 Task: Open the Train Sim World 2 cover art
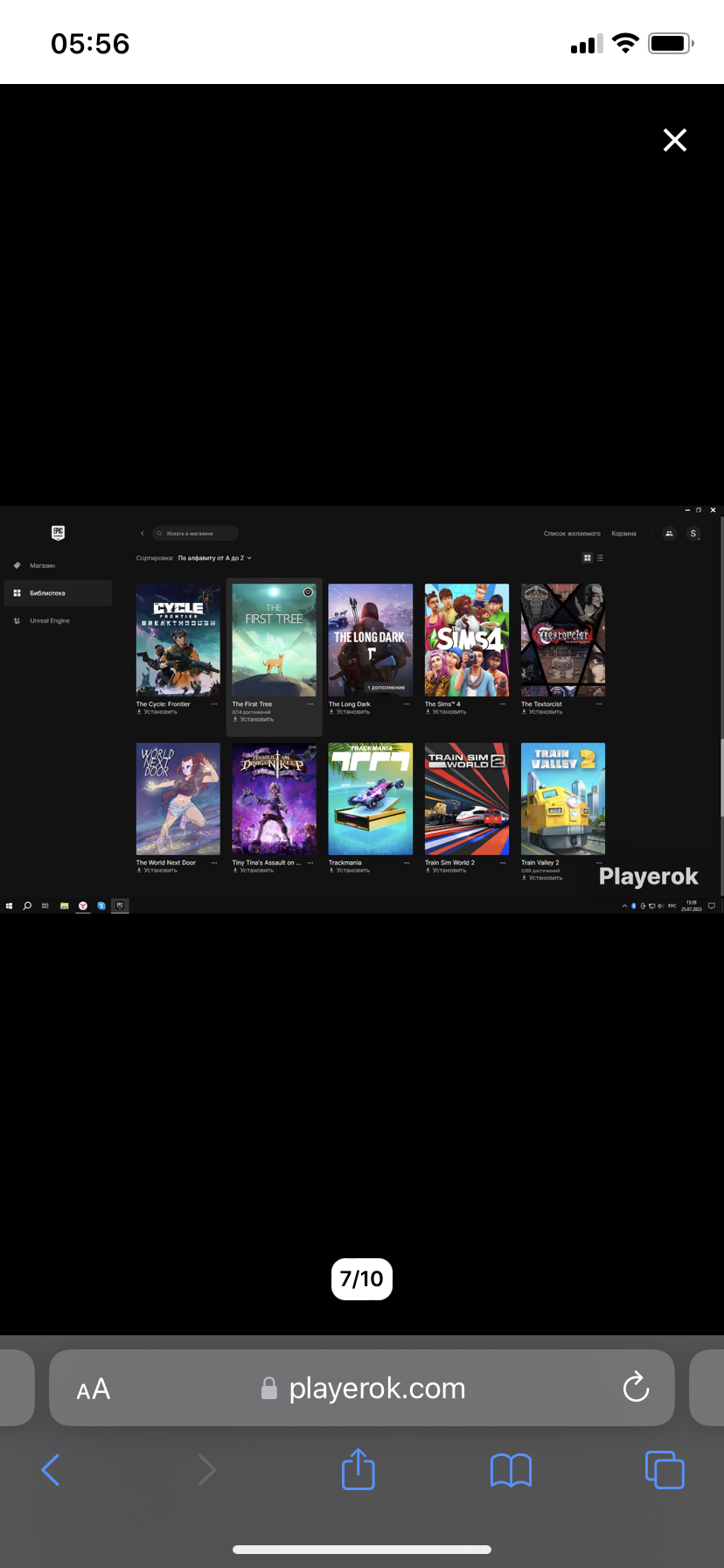tap(467, 799)
